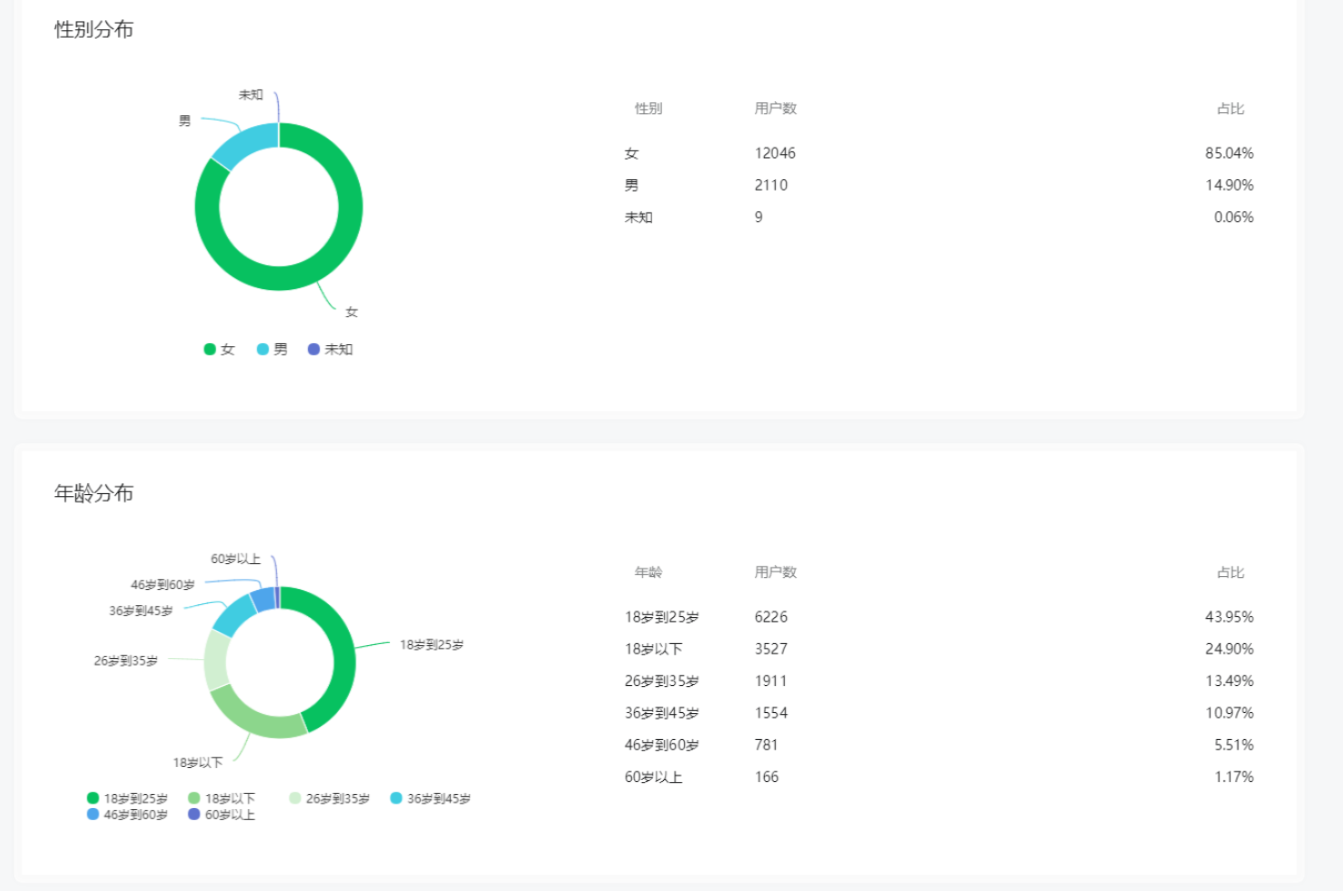Toggle 女 legend item in gender chart
The height and width of the screenshot is (891, 1343).
(x=219, y=349)
